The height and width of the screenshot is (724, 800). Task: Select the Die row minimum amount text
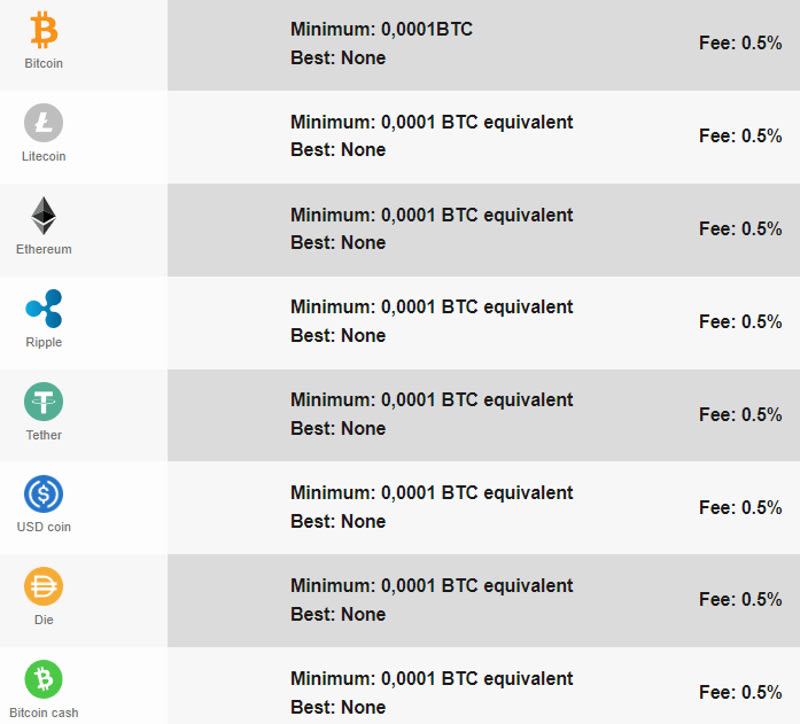[432, 586]
